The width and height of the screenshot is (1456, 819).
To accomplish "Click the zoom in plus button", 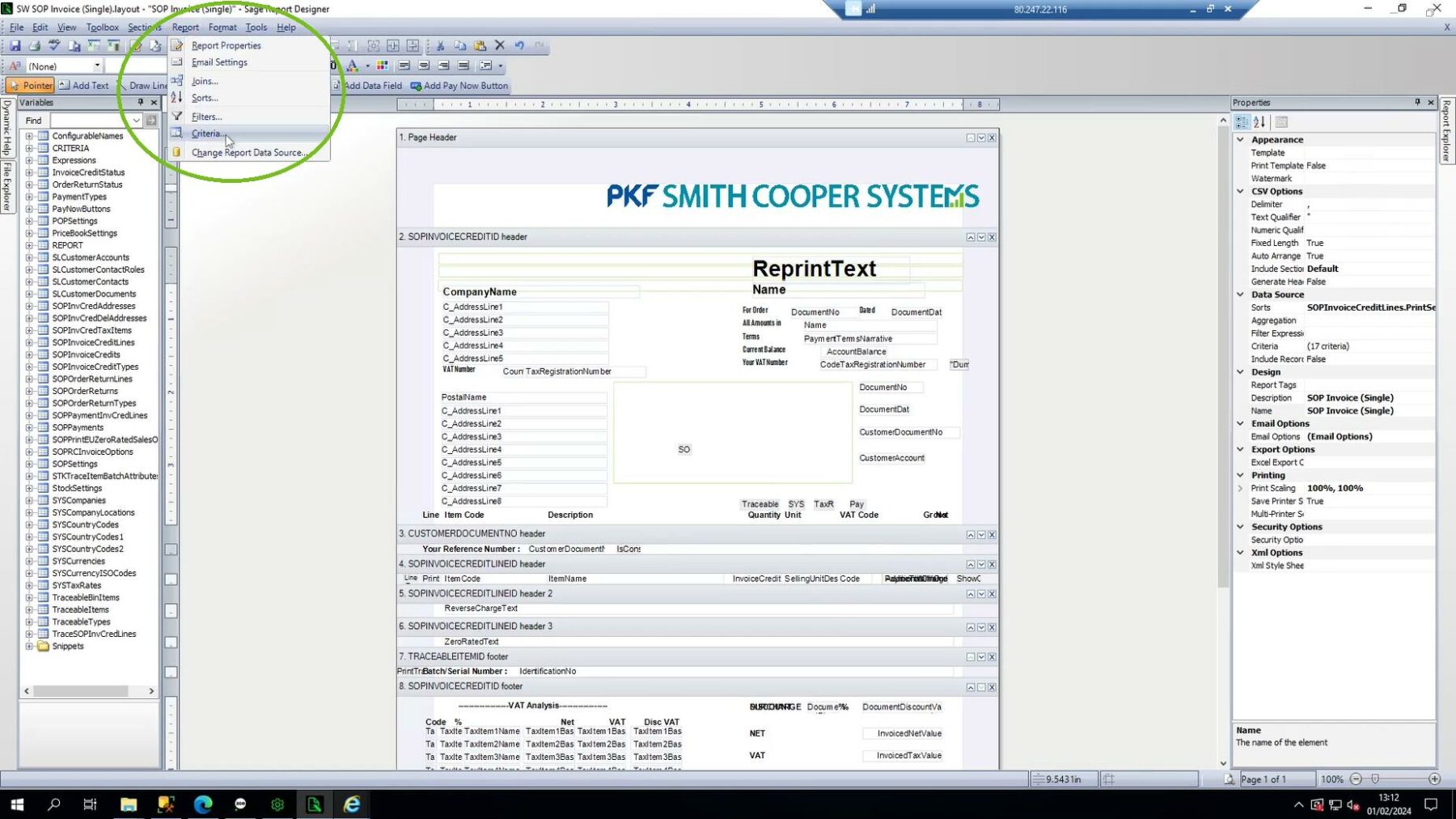I will click(x=1434, y=779).
